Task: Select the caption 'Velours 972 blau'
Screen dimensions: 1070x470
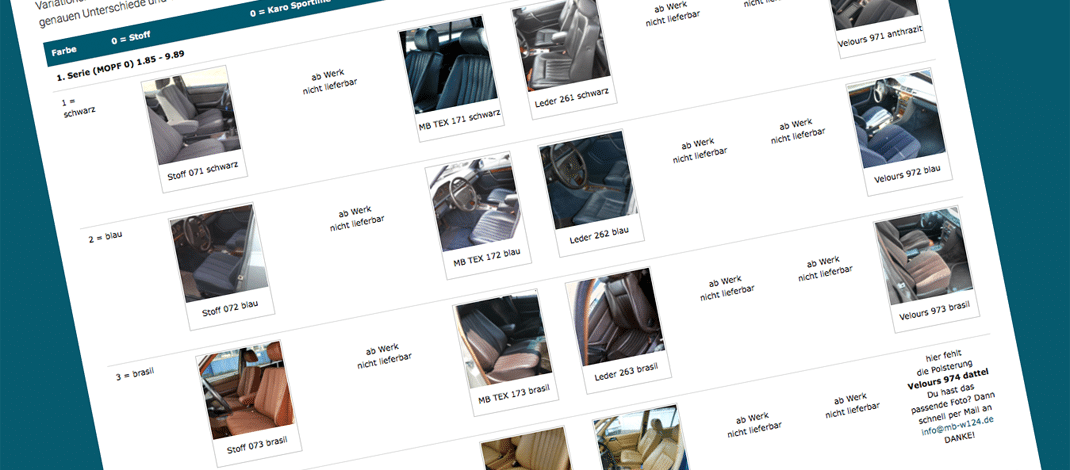Action: tap(908, 175)
